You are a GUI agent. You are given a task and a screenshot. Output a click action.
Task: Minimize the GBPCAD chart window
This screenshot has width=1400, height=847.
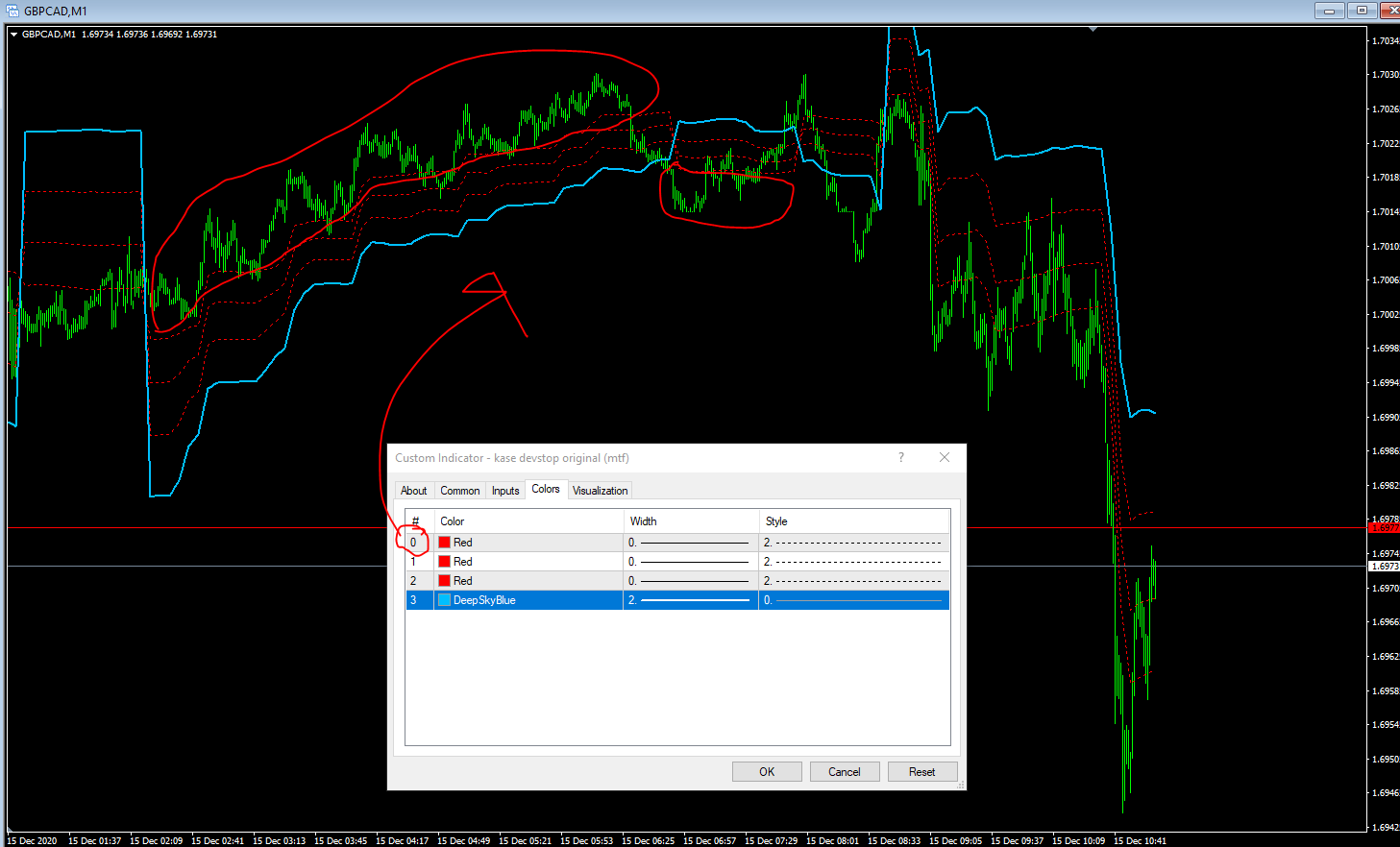(x=1329, y=11)
